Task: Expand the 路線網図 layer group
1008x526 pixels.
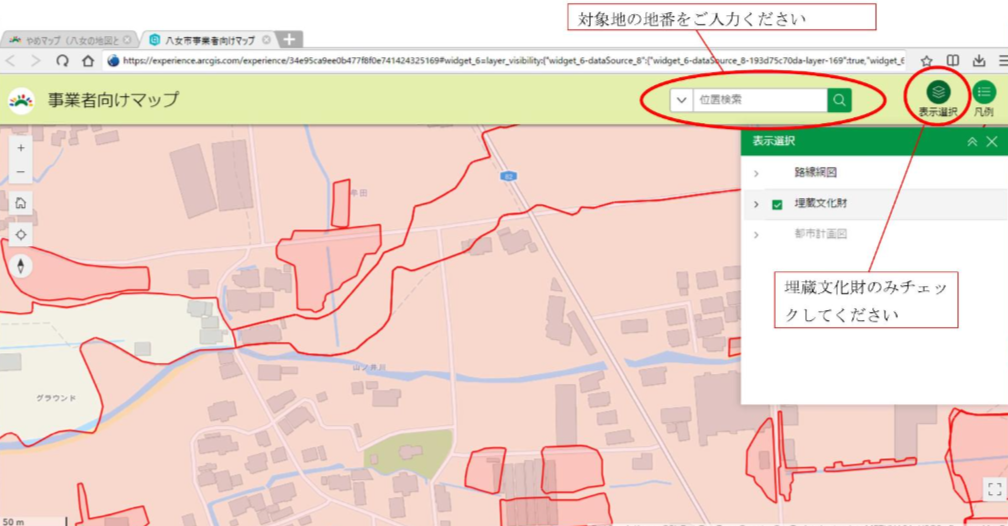Action: pyautogui.click(x=757, y=173)
